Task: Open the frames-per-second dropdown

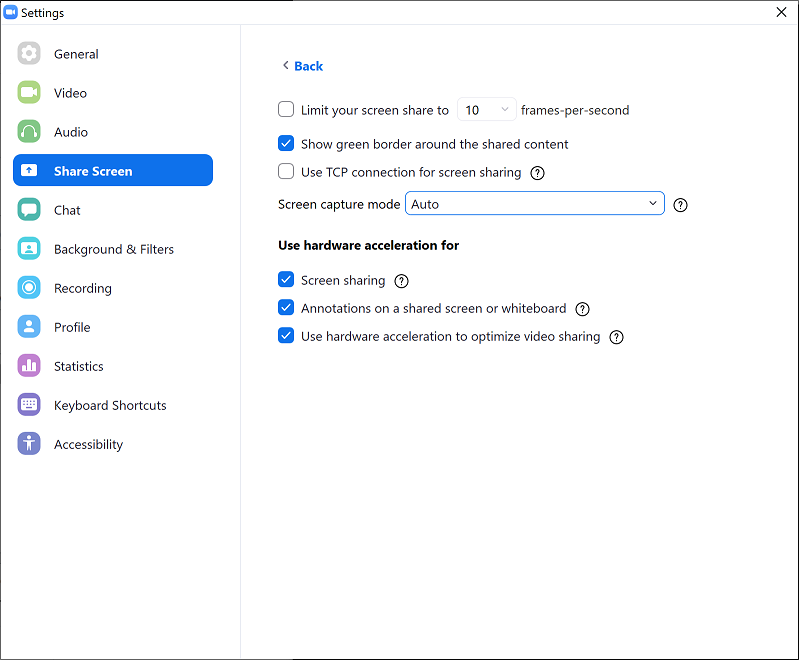Action: point(487,110)
